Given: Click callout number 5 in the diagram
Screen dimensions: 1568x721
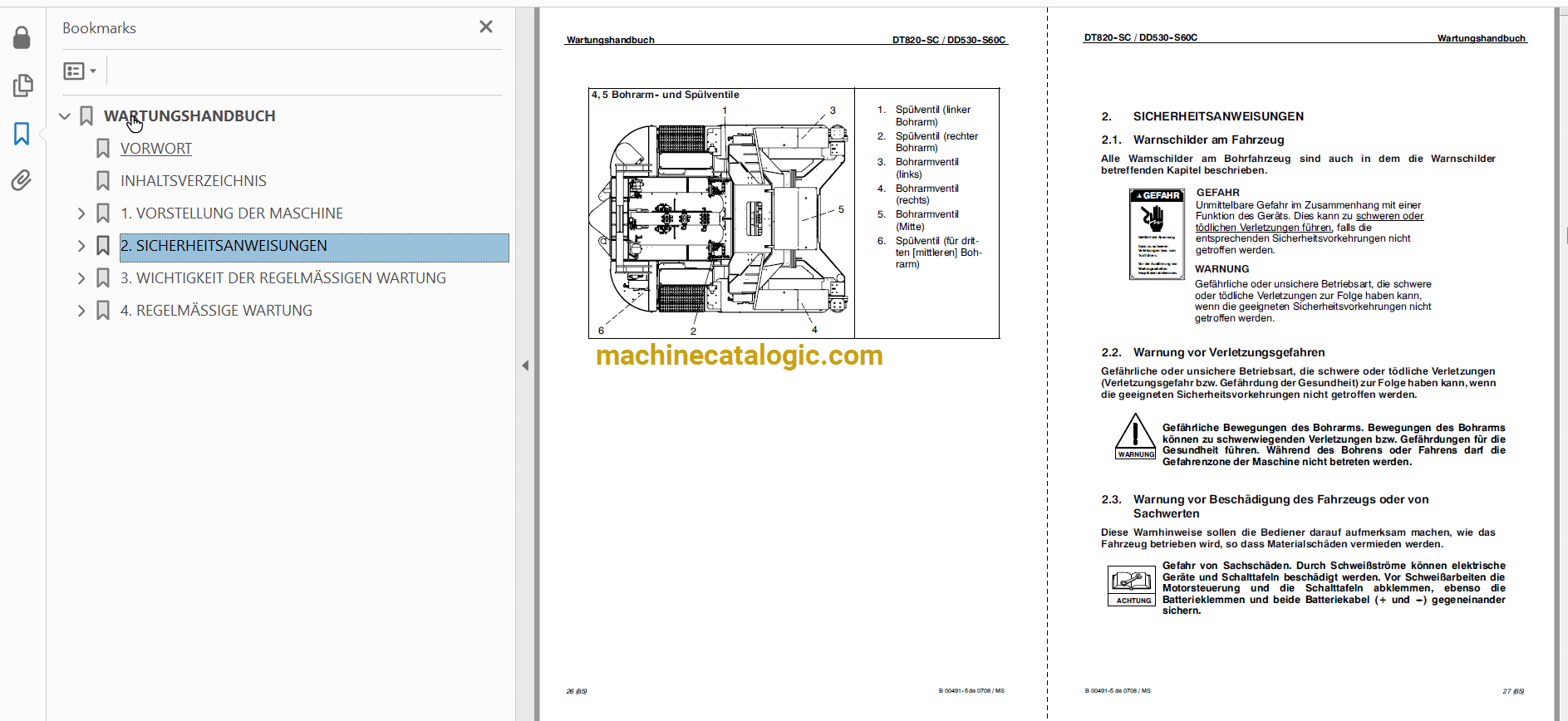Looking at the screenshot, I should (x=841, y=209).
